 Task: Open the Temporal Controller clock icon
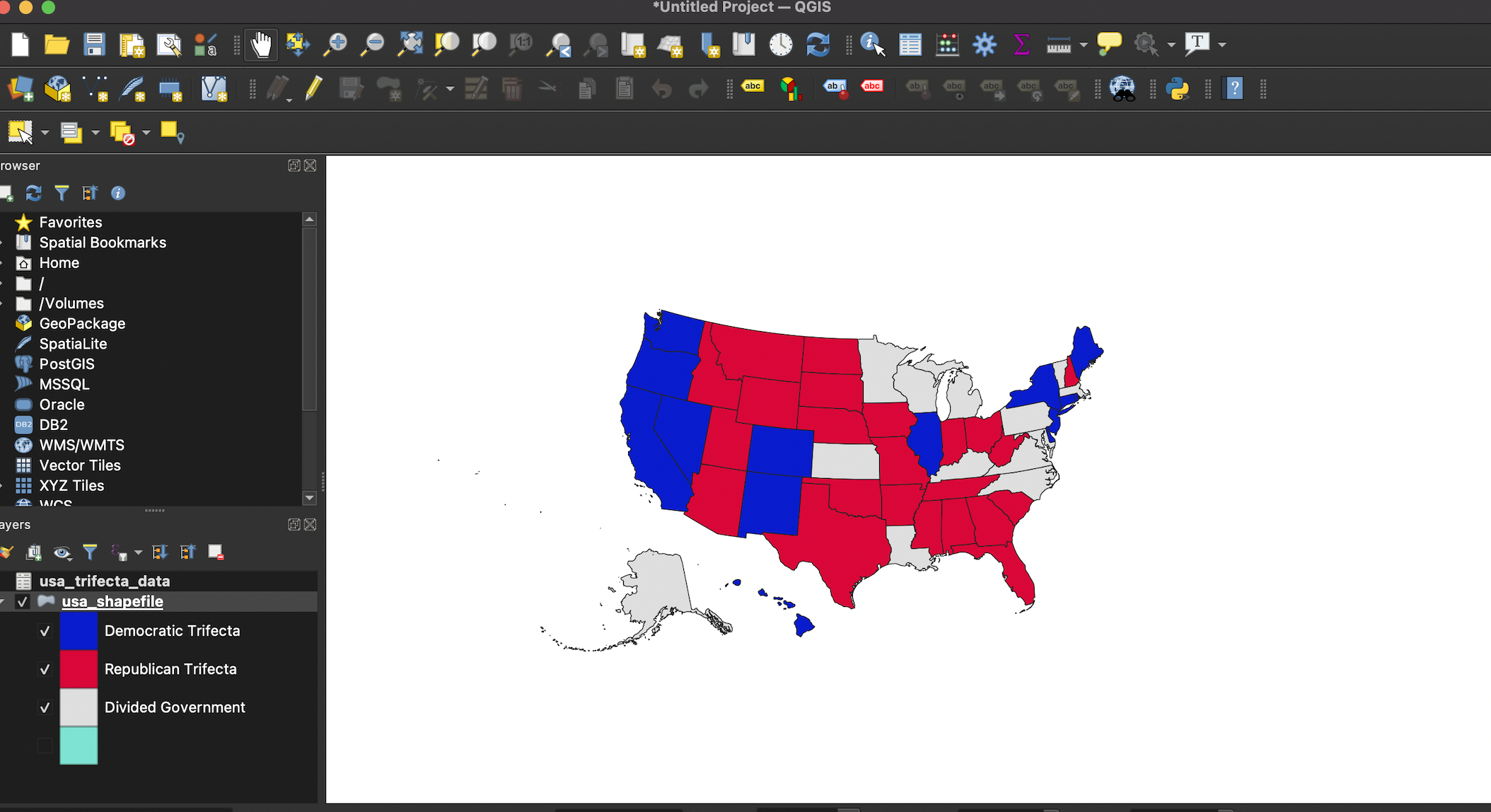point(780,44)
